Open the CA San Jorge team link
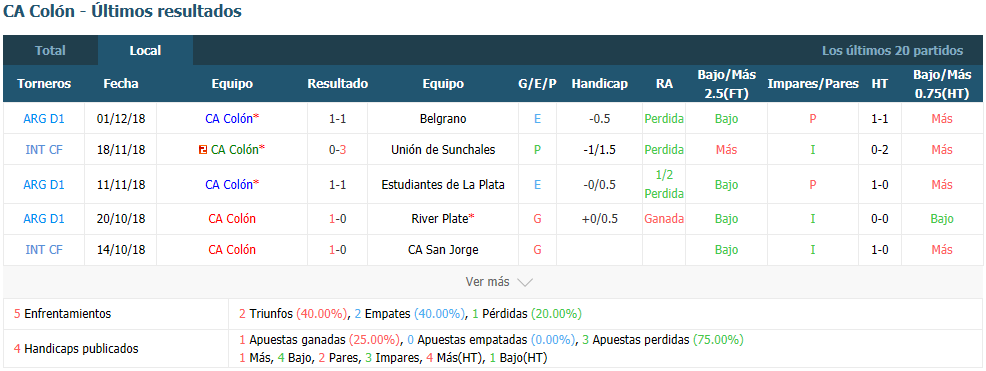Viewport: 986px width, 371px height. tap(443, 250)
